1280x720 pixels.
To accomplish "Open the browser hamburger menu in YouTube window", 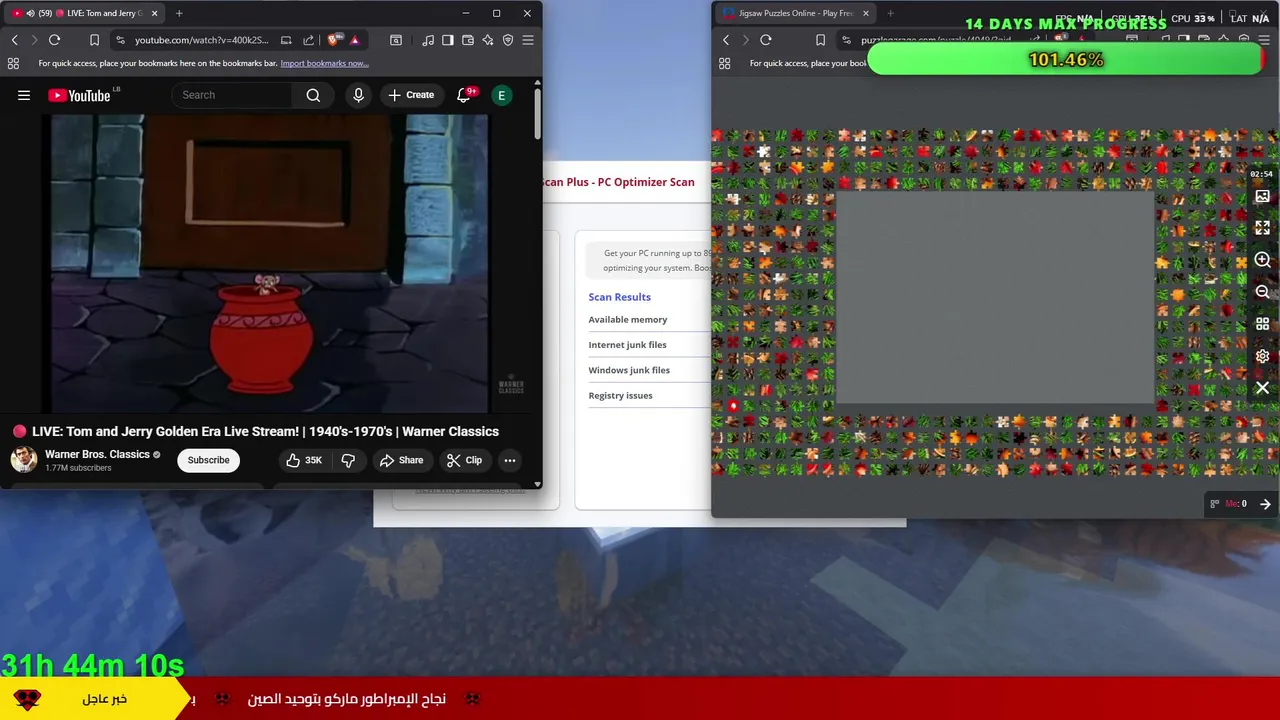I will tap(528, 40).
